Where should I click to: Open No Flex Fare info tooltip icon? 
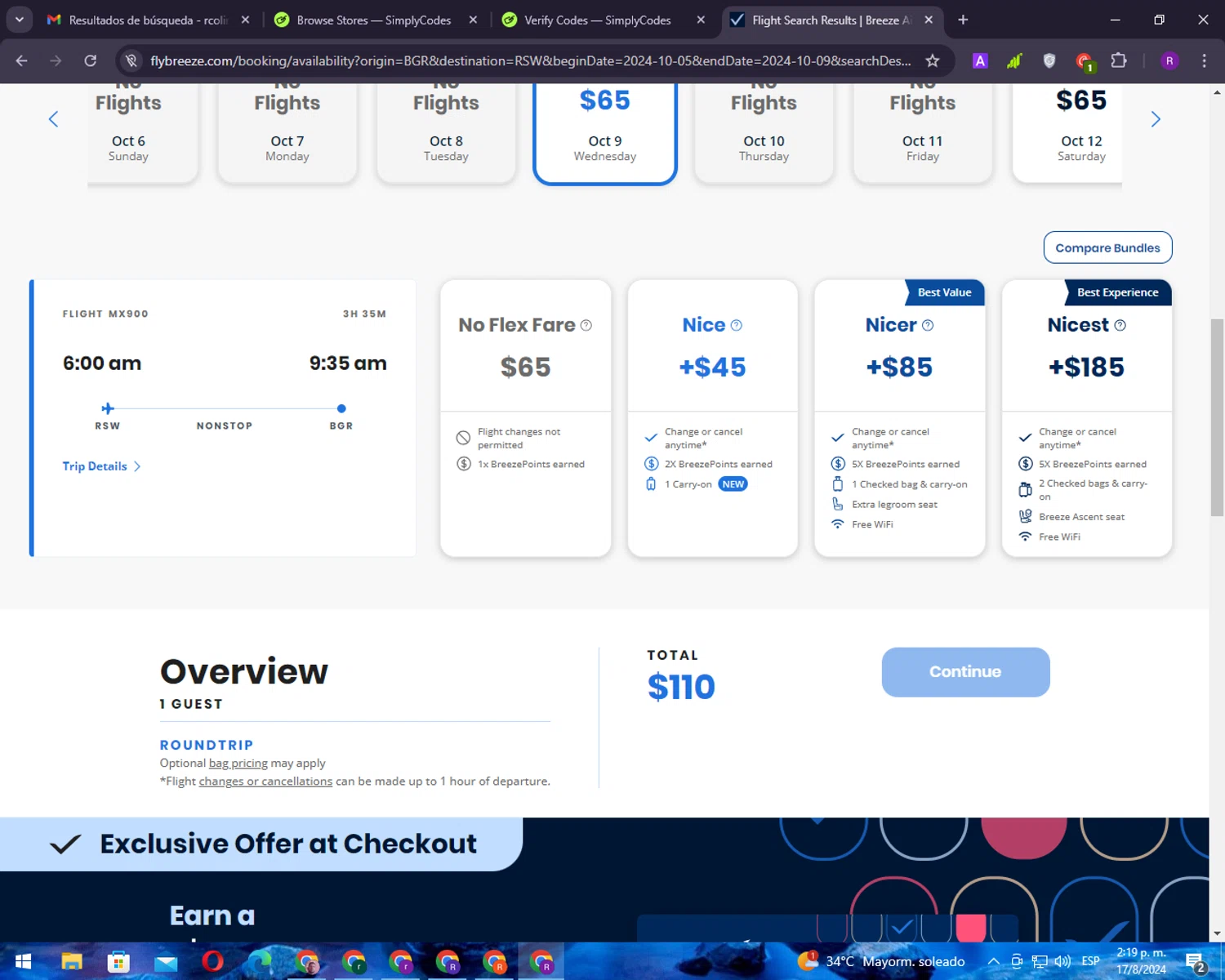coord(586,325)
